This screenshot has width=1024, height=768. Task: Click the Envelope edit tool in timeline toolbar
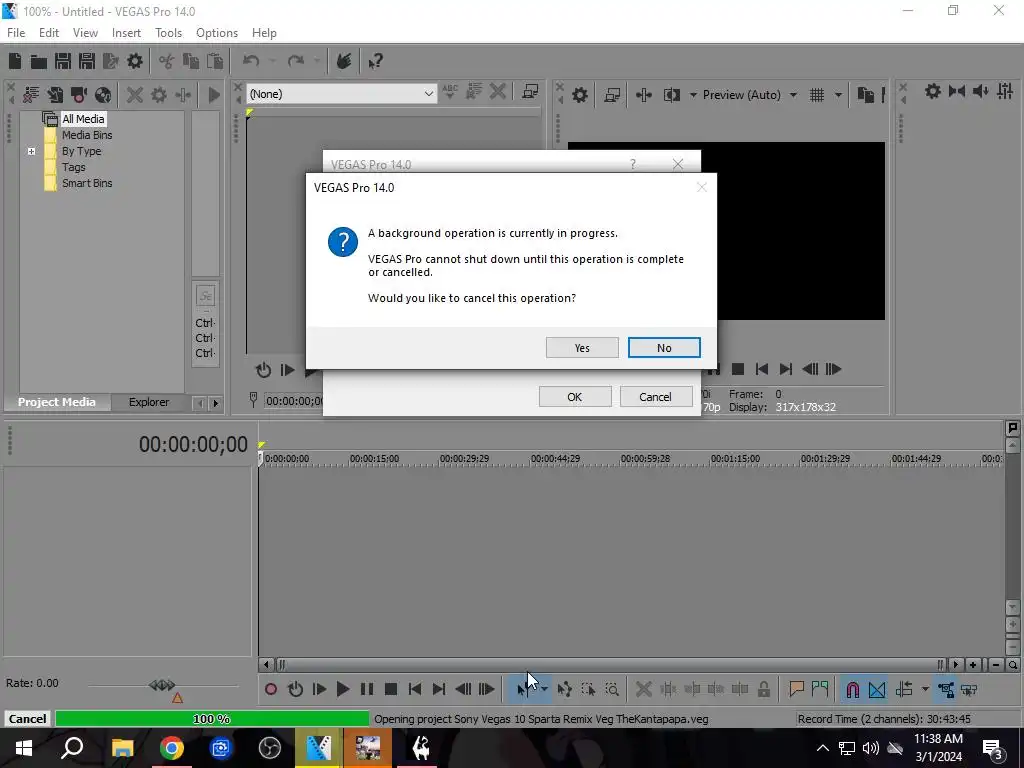[564, 689]
